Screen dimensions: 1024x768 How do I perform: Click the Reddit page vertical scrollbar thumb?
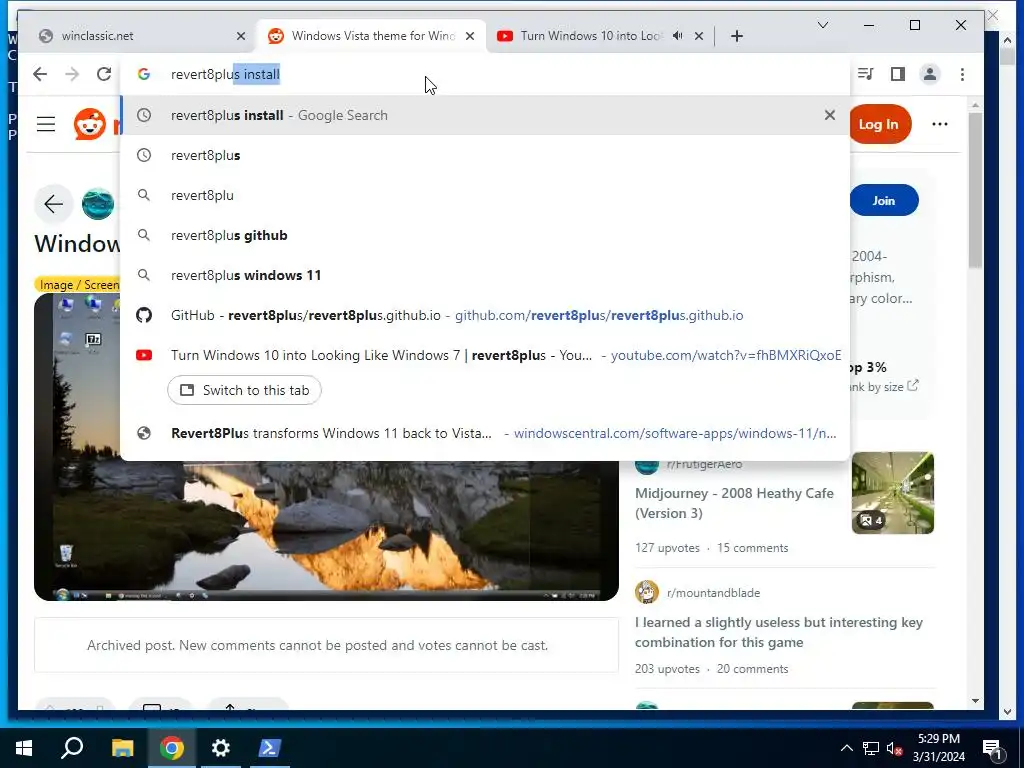coord(975,189)
